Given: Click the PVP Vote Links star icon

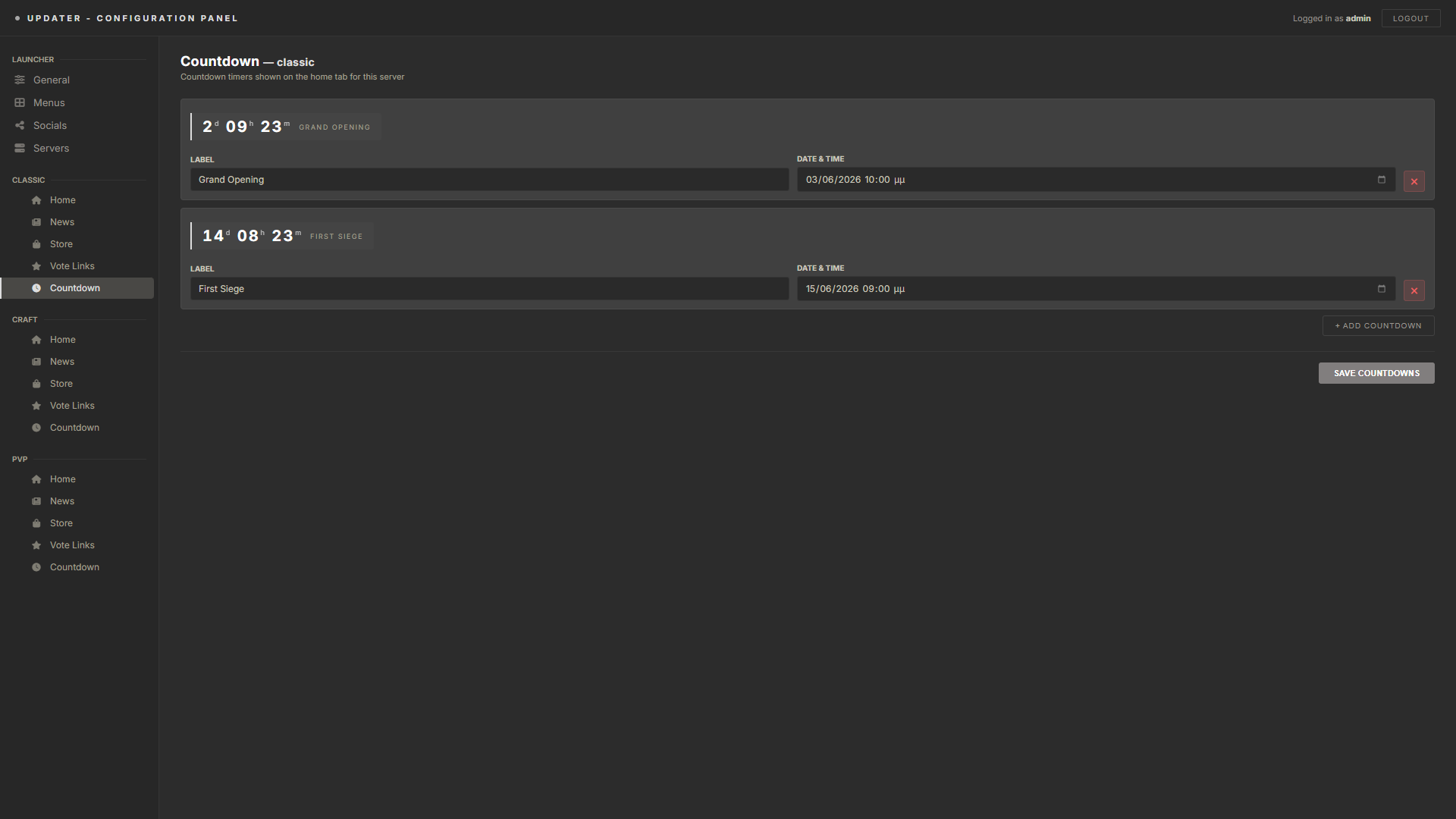Looking at the screenshot, I should (x=36, y=545).
